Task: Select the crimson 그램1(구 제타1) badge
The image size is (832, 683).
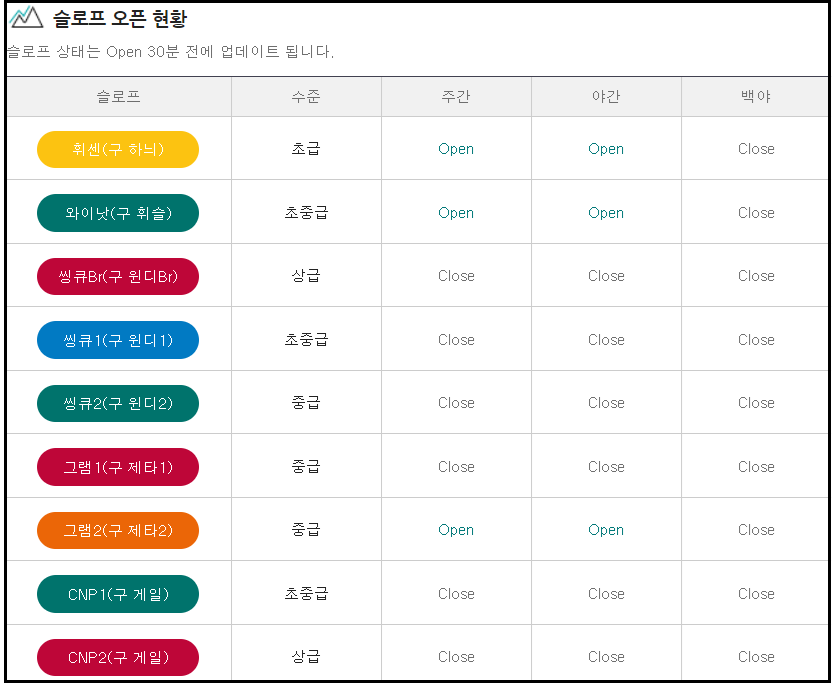Action: pos(117,466)
